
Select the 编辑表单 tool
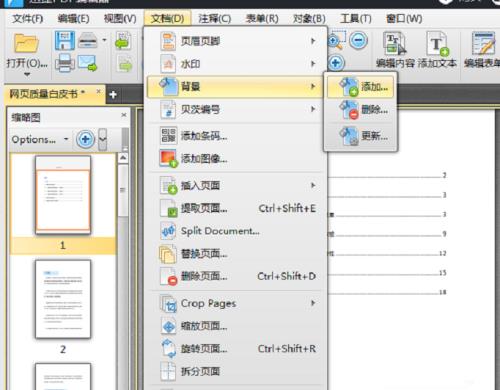click(482, 49)
